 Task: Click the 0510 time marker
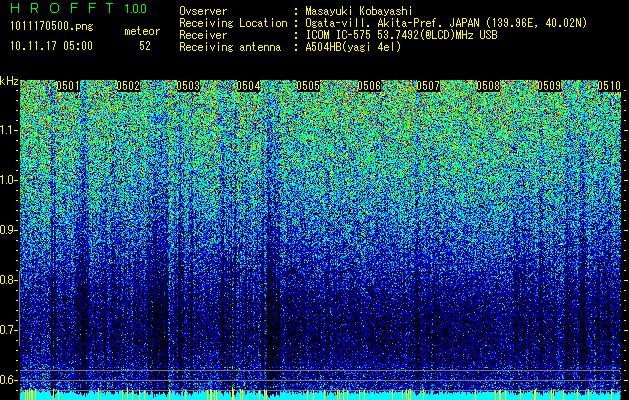[x=609, y=86]
